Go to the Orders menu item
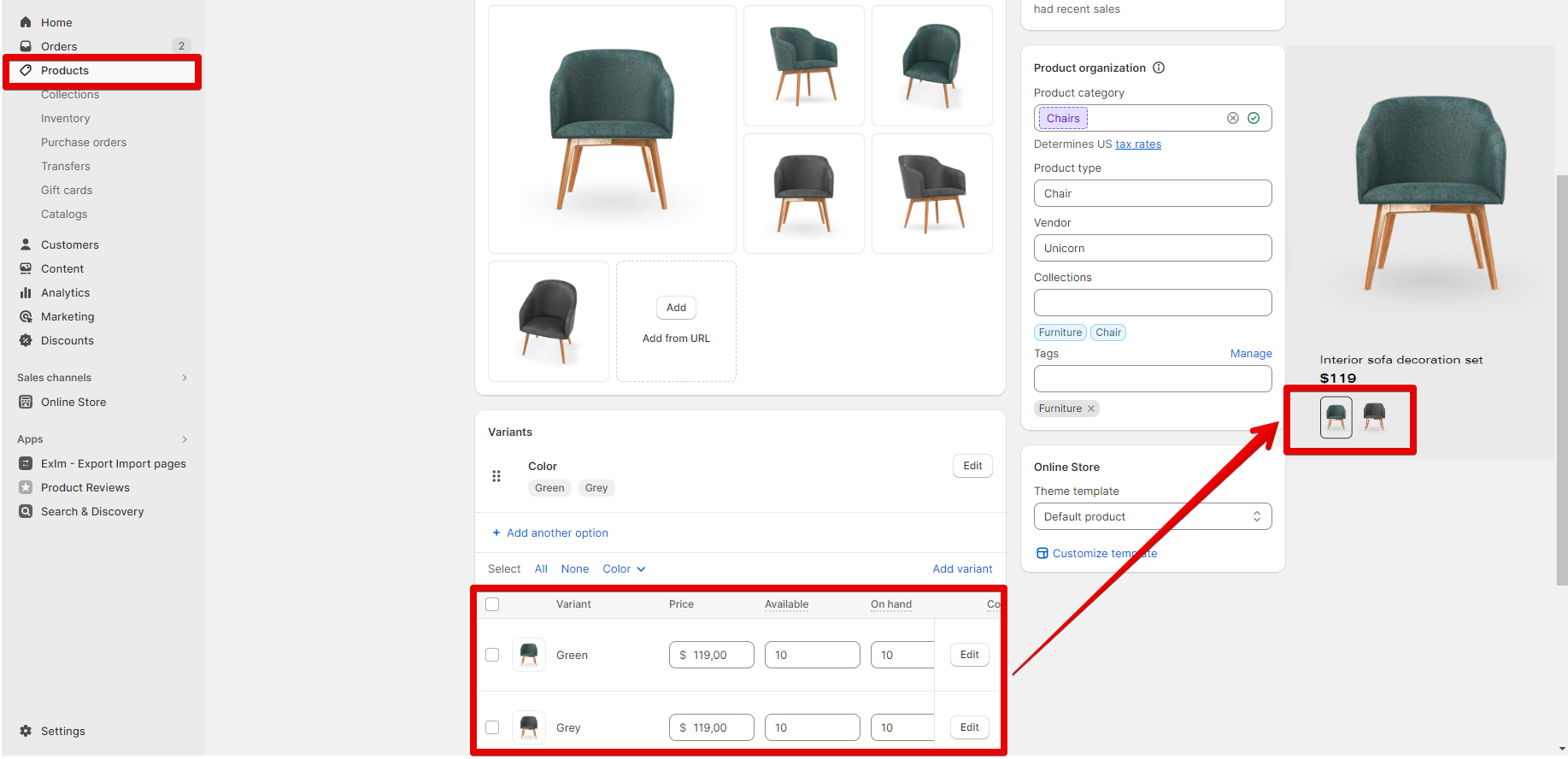Viewport: 1568px width, 759px height. 59,46
